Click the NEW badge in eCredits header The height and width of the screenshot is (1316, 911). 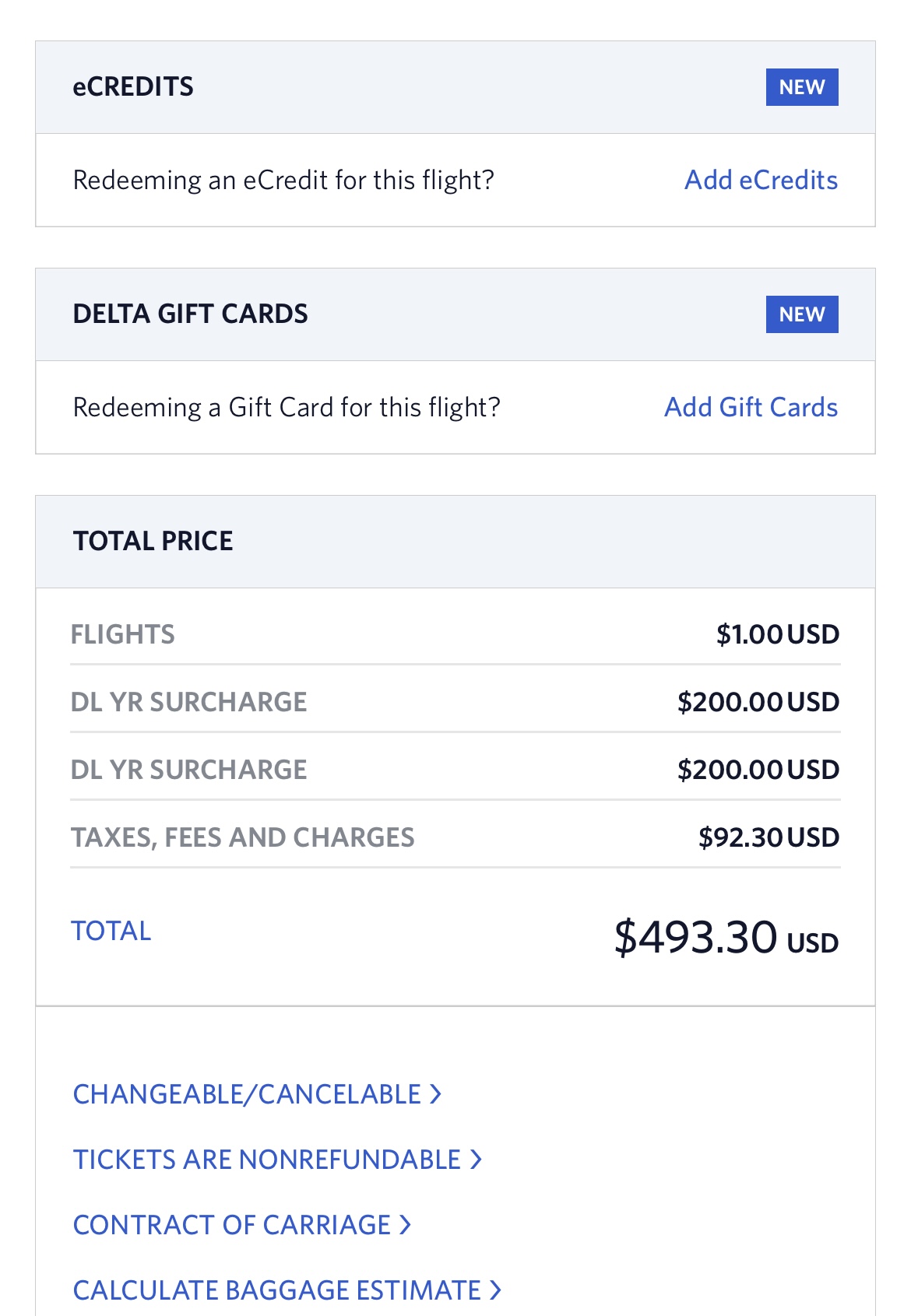tap(802, 87)
